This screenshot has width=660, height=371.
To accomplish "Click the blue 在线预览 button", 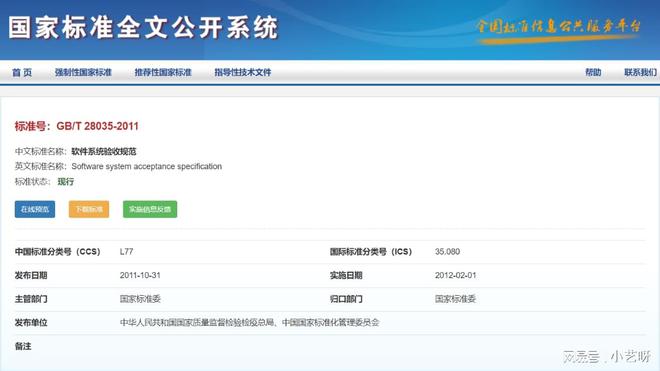I will point(35,209).
